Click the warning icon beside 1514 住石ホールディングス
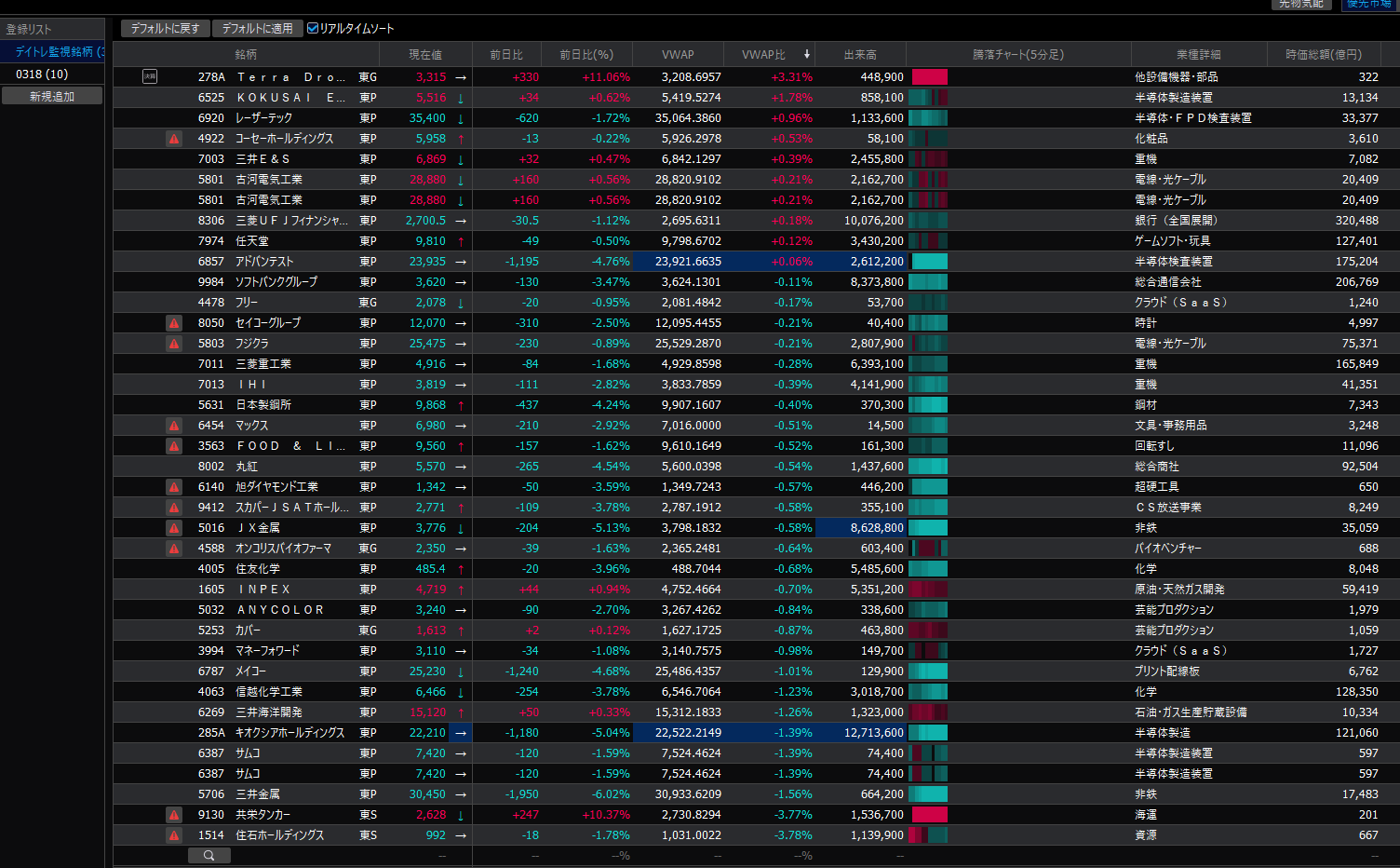 tap(174, 835)
